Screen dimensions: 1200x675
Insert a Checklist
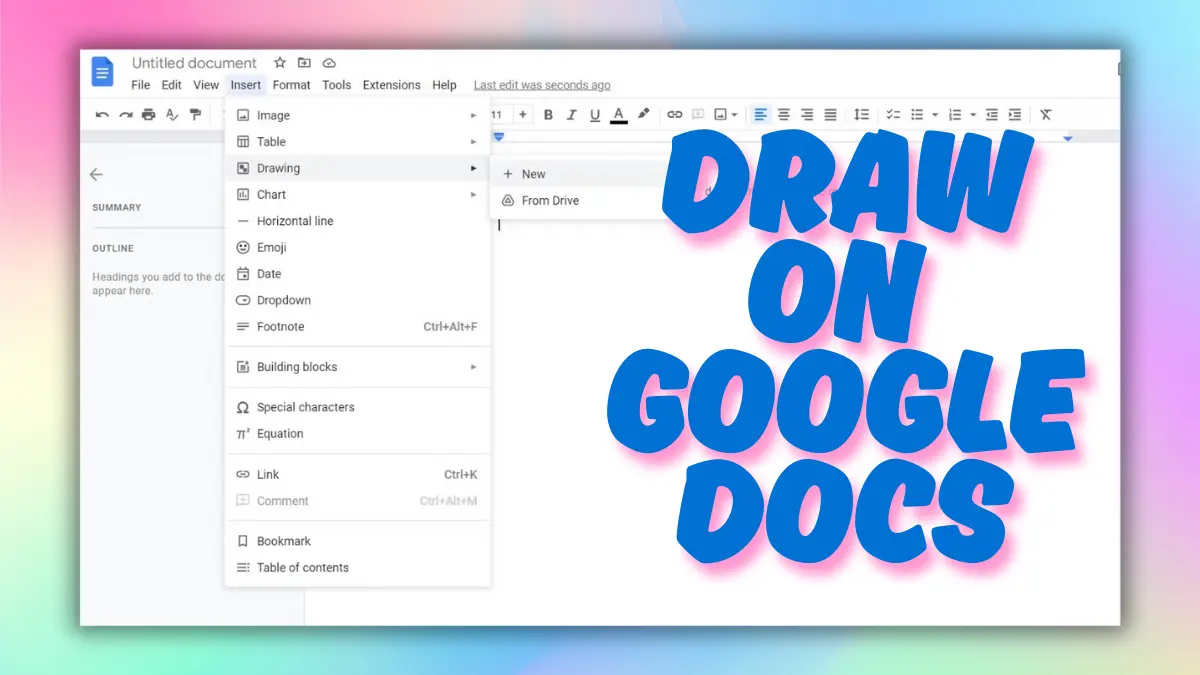[x=894, y=115]
